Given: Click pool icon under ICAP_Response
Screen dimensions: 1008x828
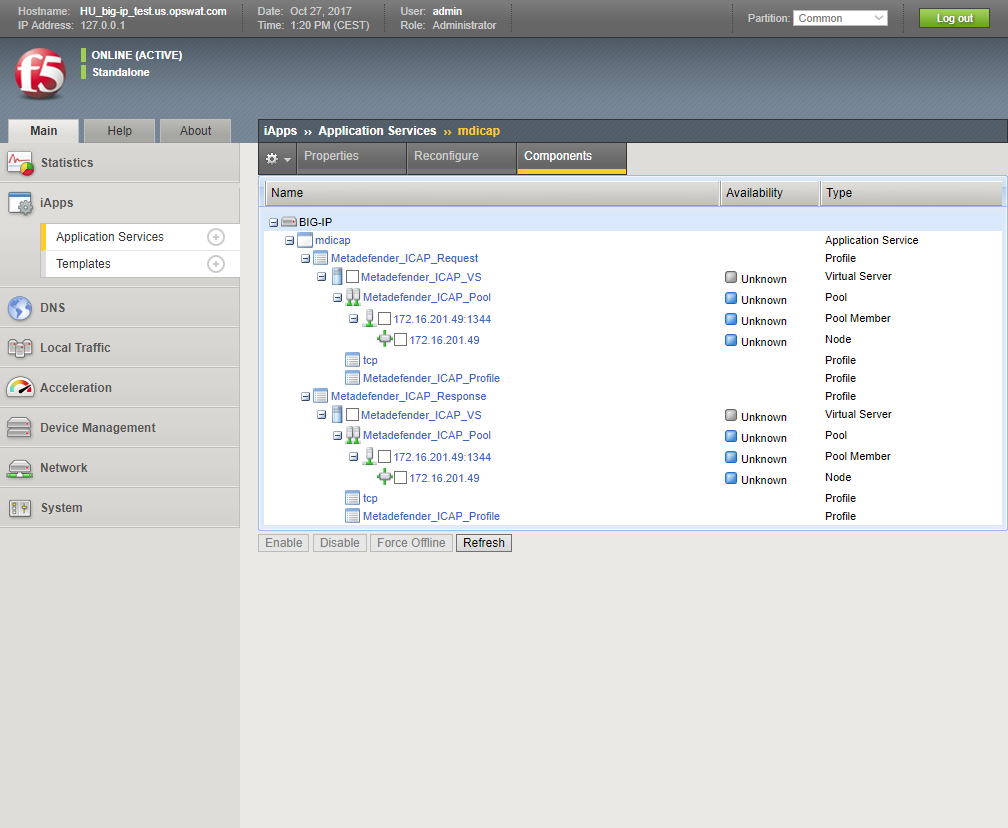Looking at the screenshot, I should (353, 435).
